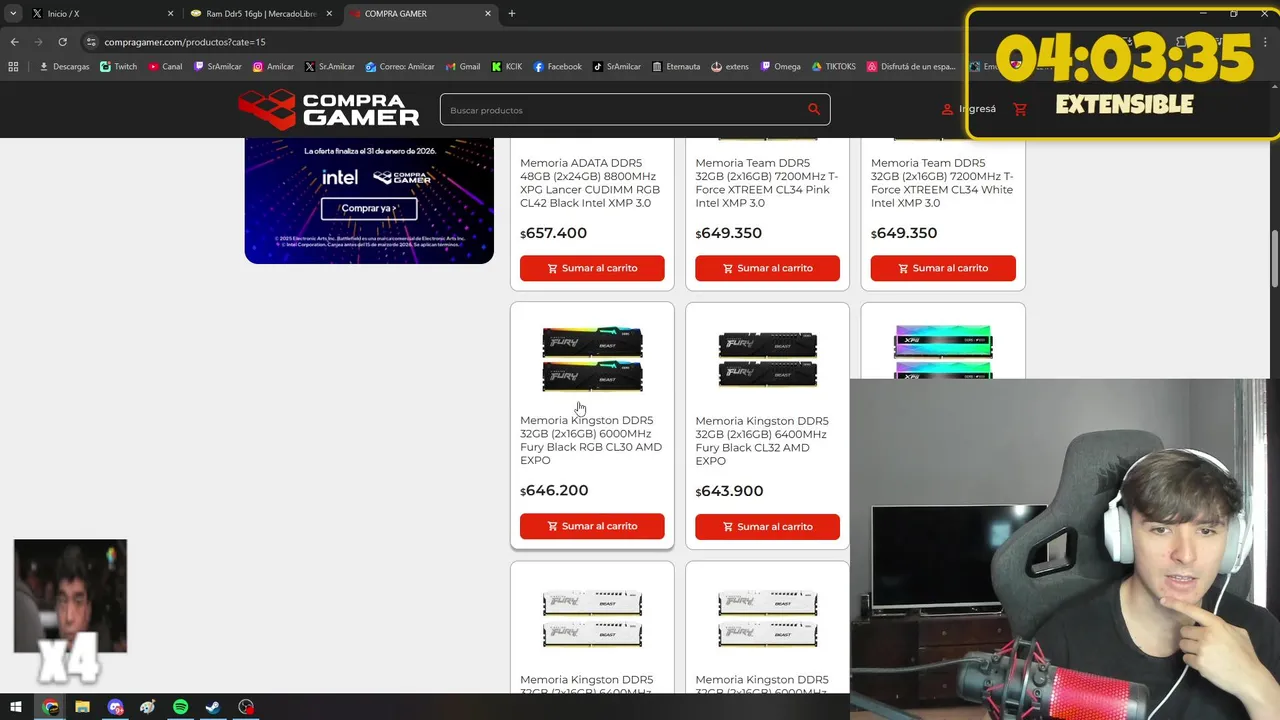Click the address bar URL

coord(185,42)
